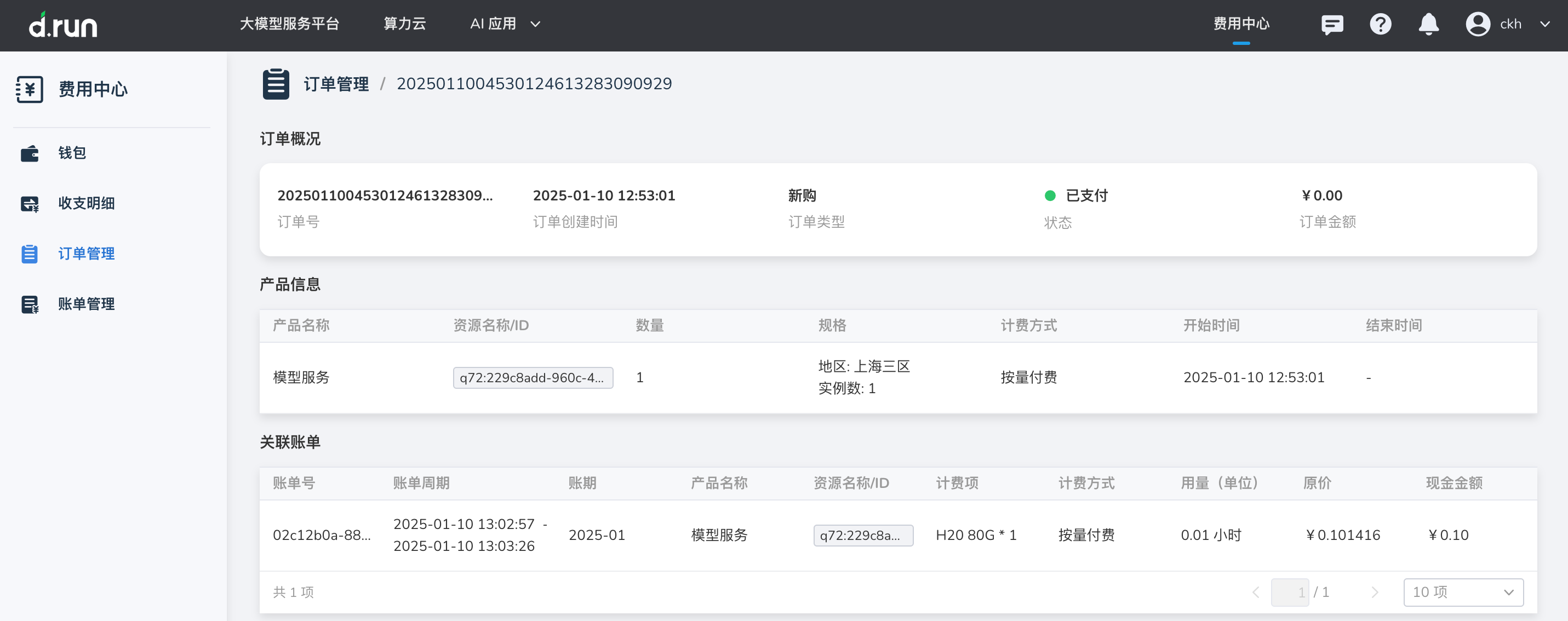Open the chat messages icon
This screenshot has width=1568, height=621.
coord(1332,24)
